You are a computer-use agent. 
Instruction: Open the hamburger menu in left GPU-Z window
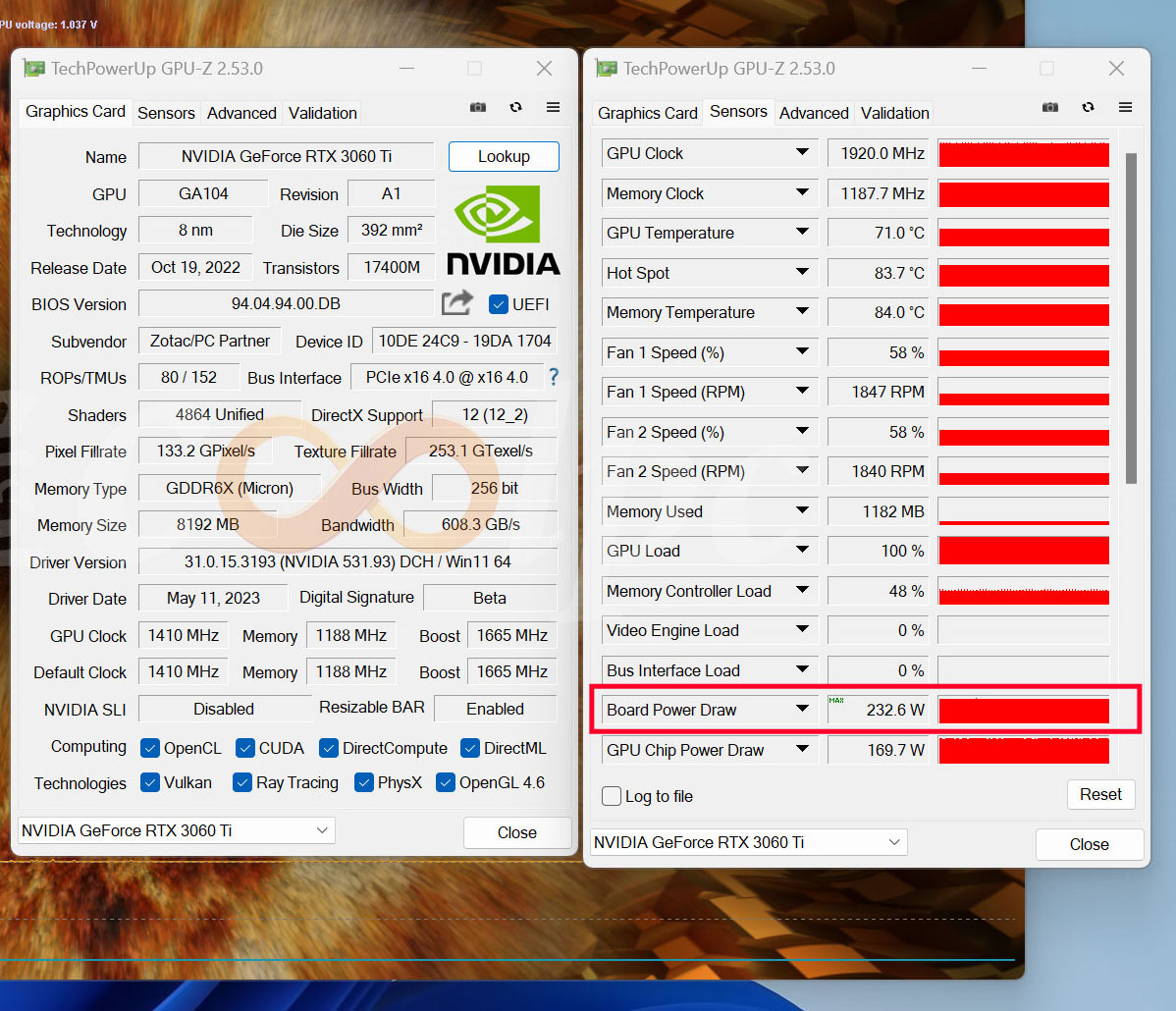553,107
